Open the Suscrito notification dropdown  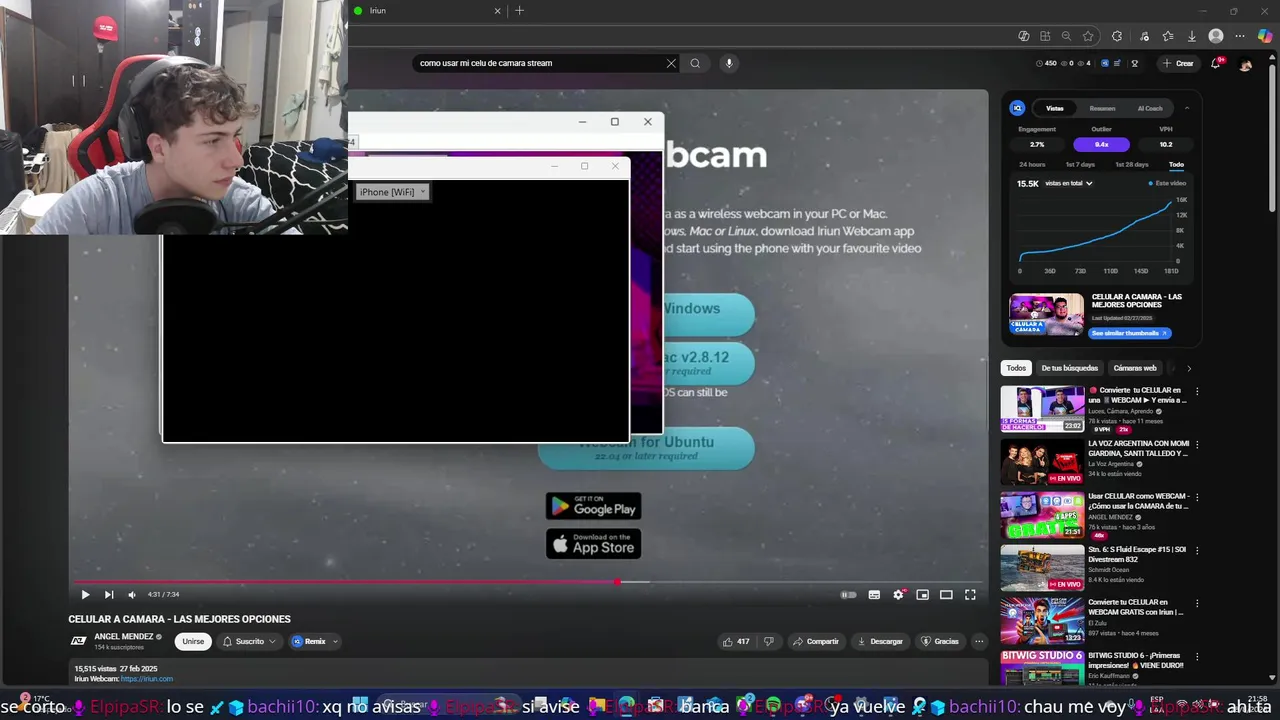(x=249, y=641)
